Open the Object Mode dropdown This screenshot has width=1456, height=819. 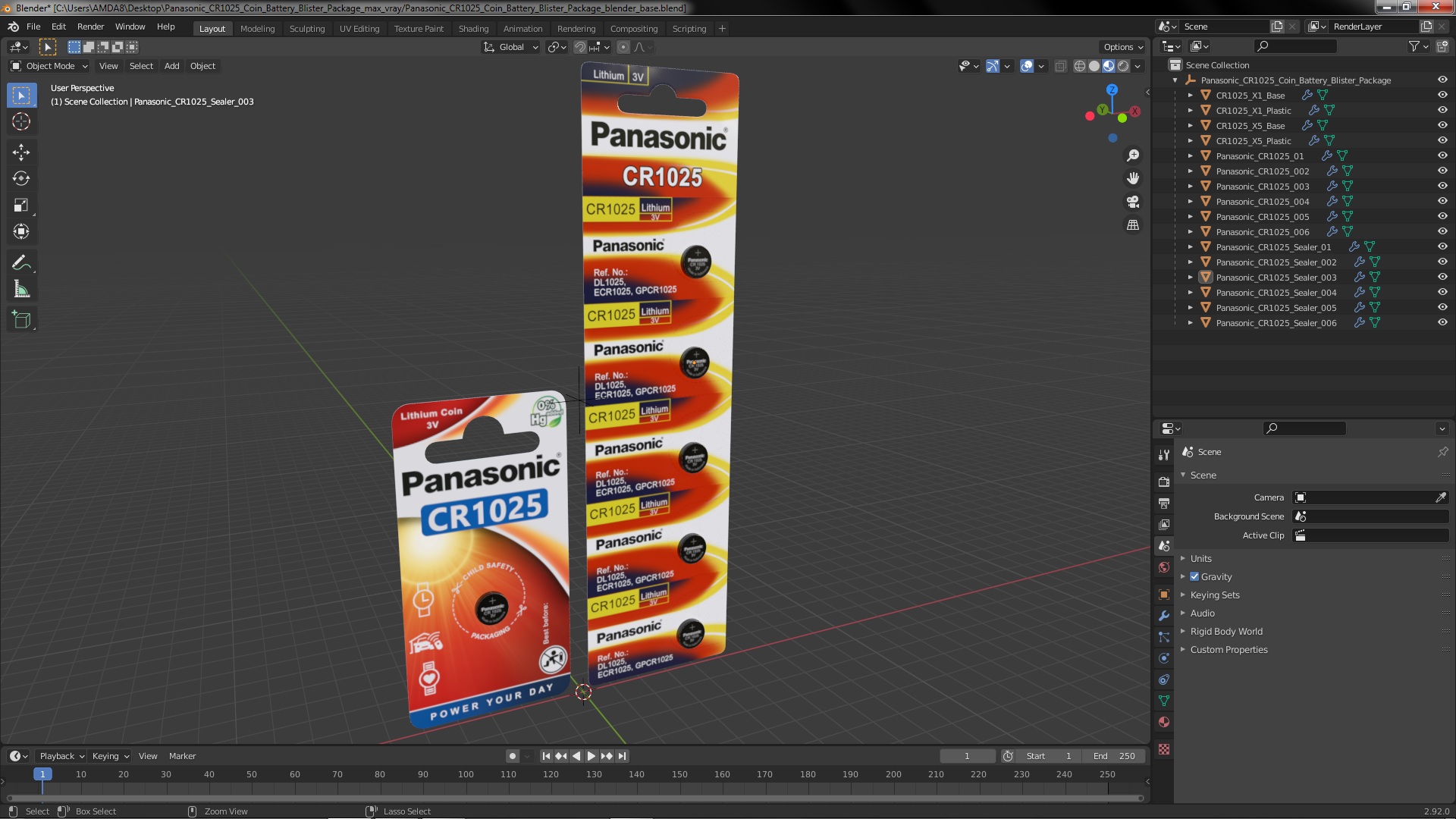coord(49,67)
